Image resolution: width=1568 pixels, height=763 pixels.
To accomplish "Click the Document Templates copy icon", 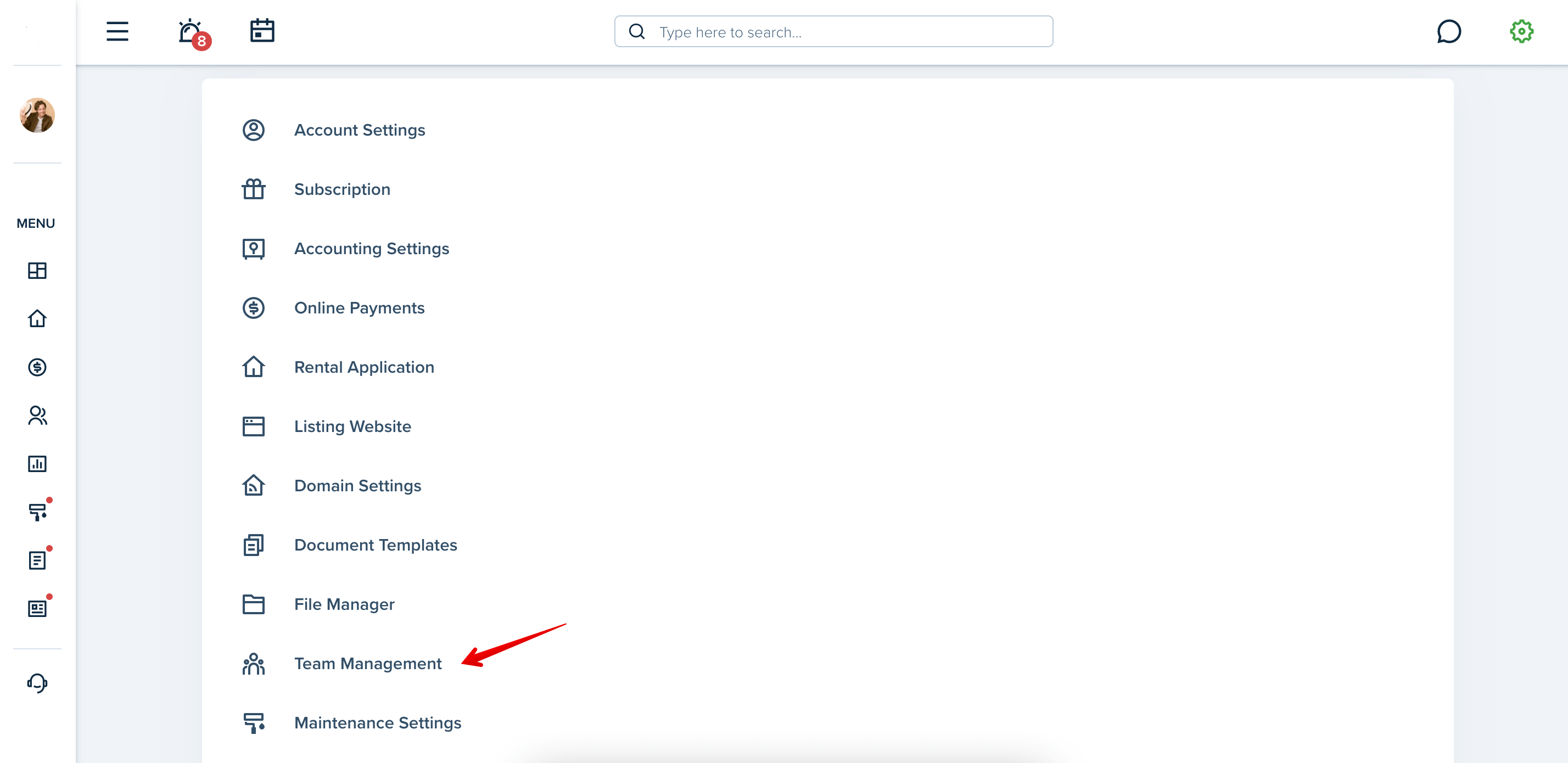I will pos(253,545).
